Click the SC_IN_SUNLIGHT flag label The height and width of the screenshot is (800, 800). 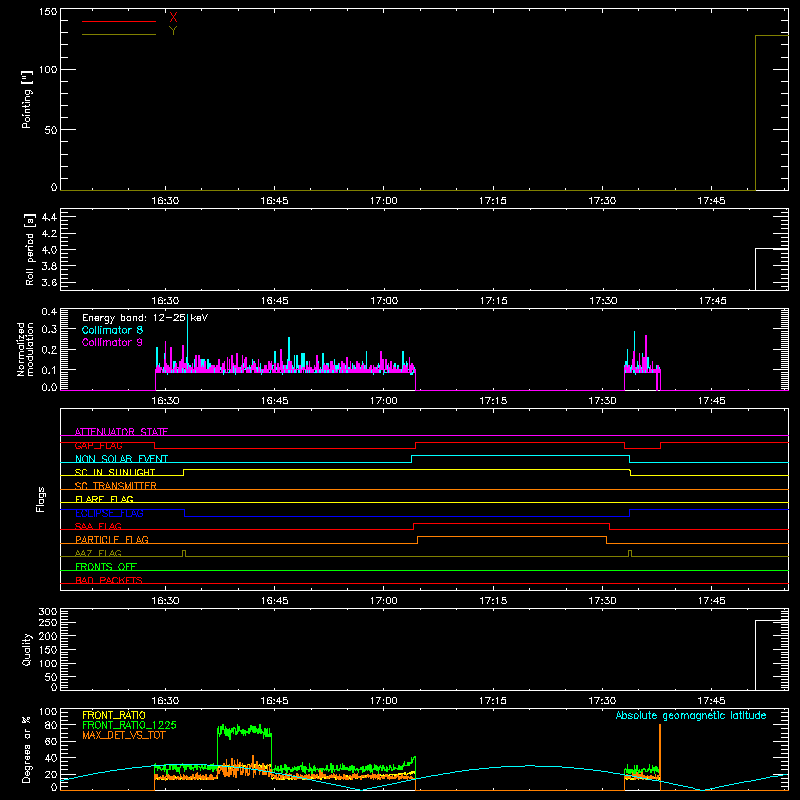pyautogui.click(x=115, y=472)
